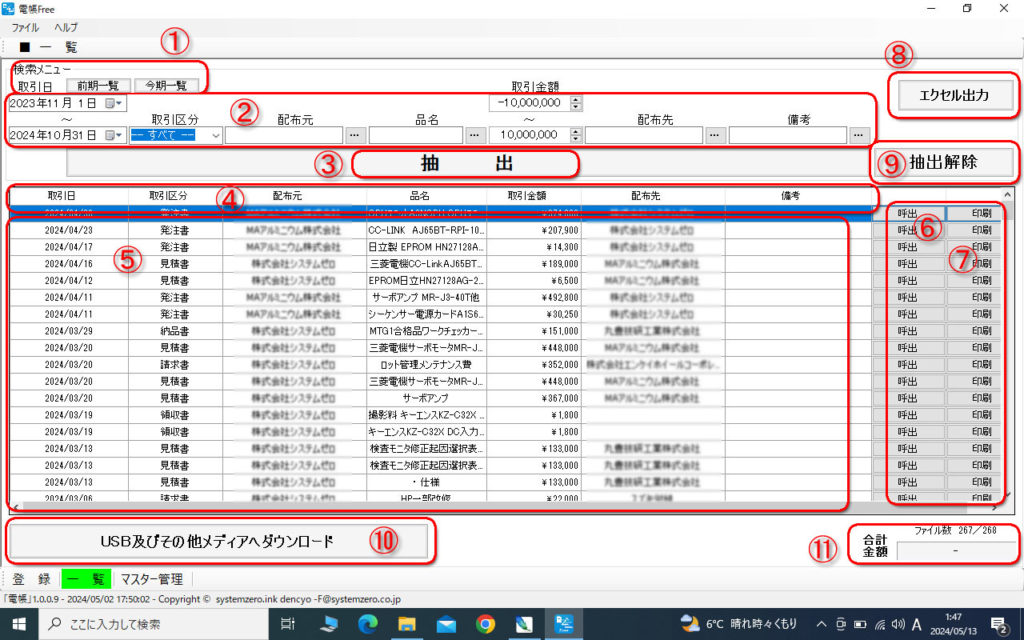Screen dimensions: 1024x640
Task: Click the browse button beside 配布元 field
Action: click(355, 135)
